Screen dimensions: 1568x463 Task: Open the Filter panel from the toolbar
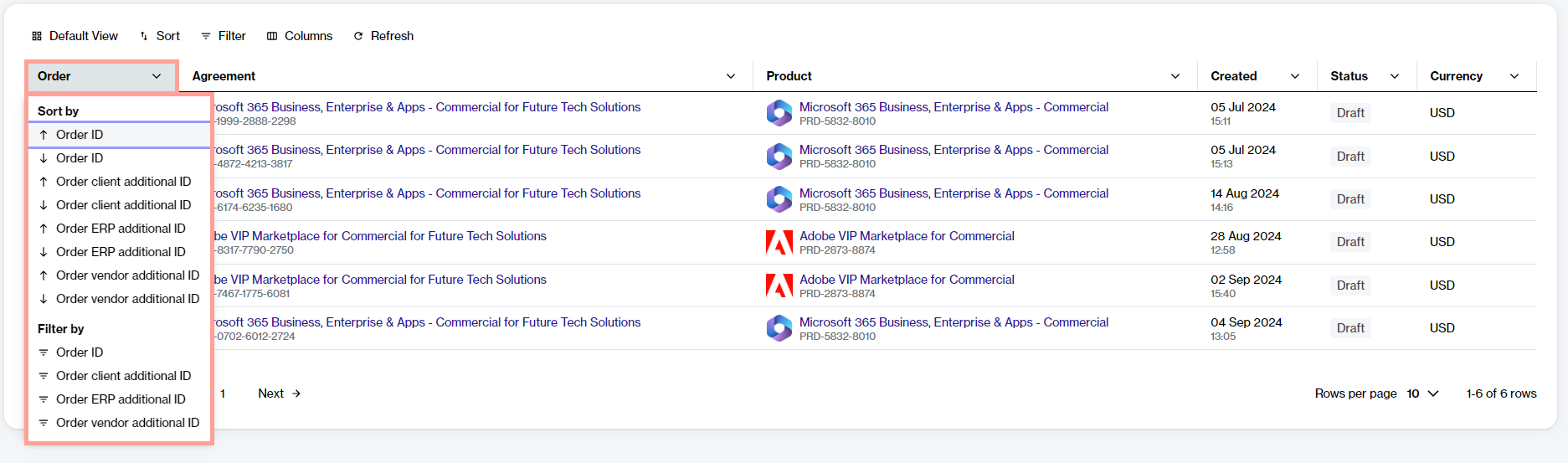(x=224, y=36)
